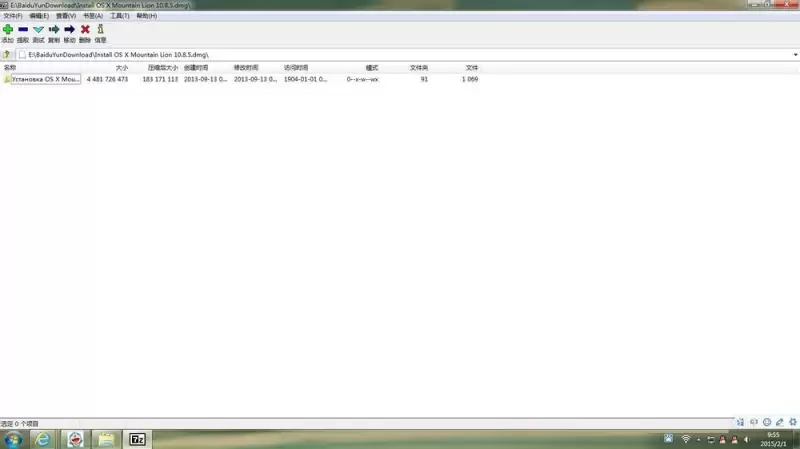Open the Edit (编辑) menu
The width and height of the screenshot is (800, 449).
tap(39, 16)
